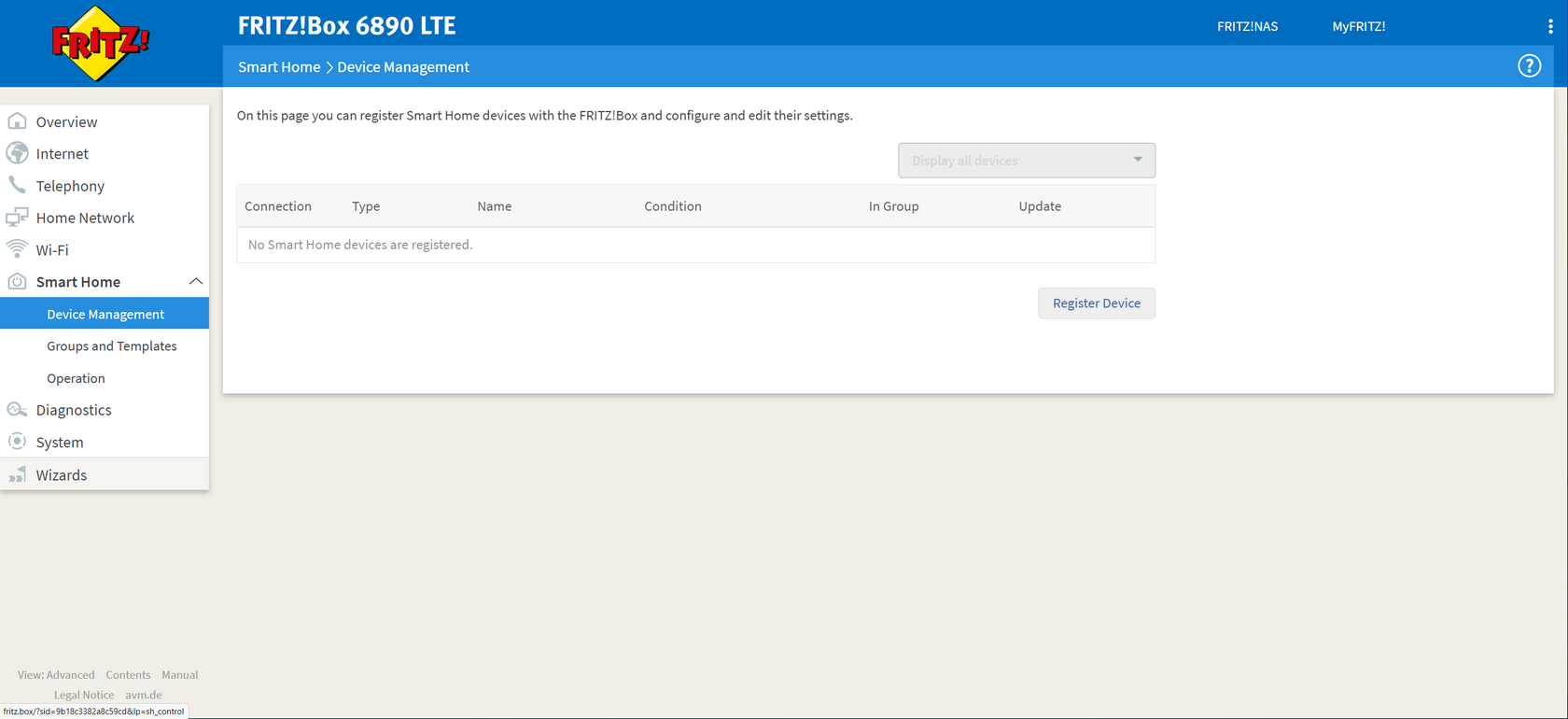1568x719 pixels.
Task: Open the avm.de footer link
Action: pyautogui.click(x=144, y=695)
